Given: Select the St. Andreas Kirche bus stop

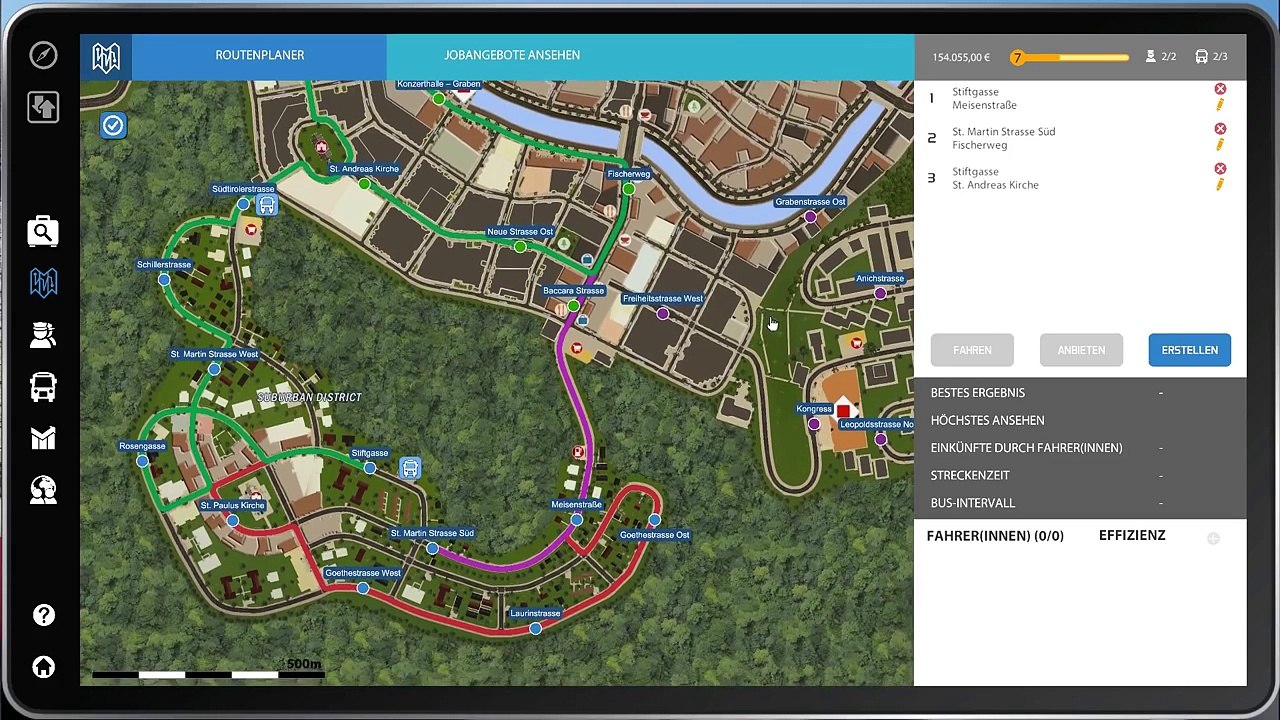Looking at the screenshot, I should [364, 184].
